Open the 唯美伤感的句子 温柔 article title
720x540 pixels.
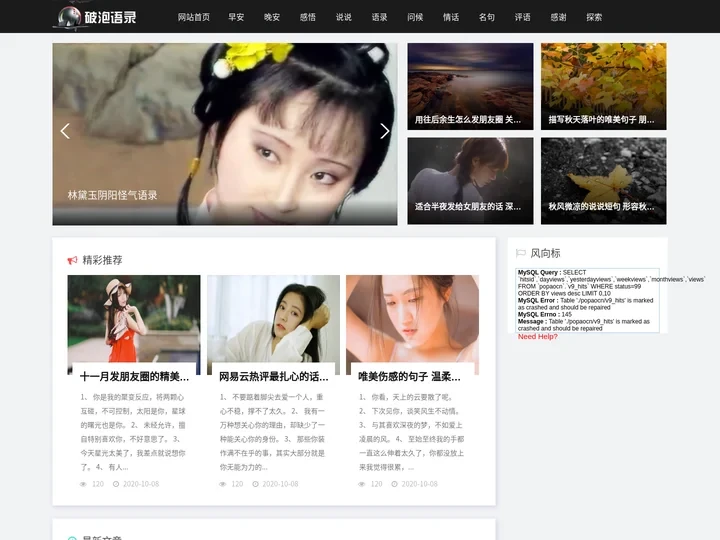tap(409, 377)
